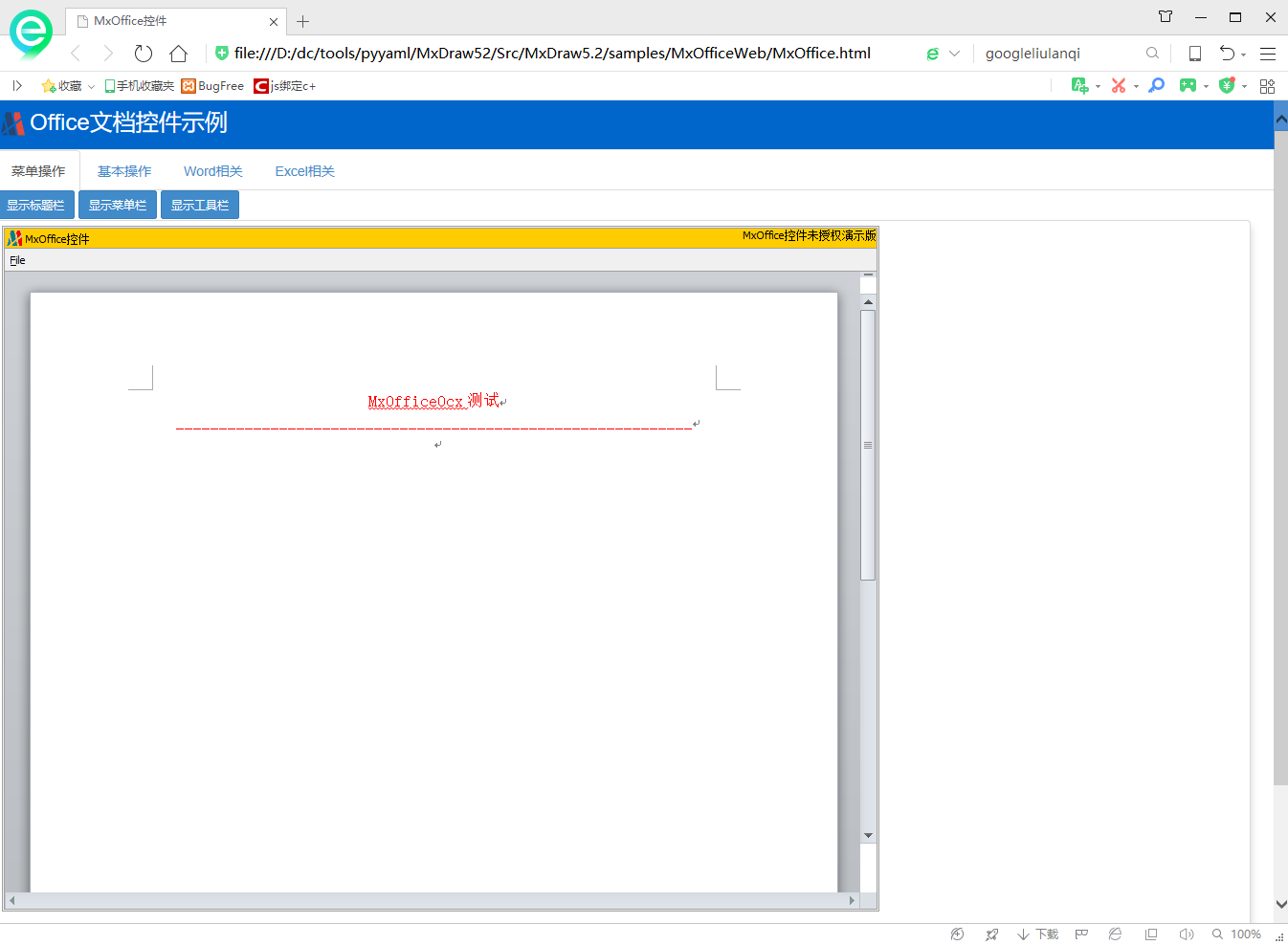1288x945 pixels.
Task: Click page scrollbar up arrow
Action: coord(1280,121)
